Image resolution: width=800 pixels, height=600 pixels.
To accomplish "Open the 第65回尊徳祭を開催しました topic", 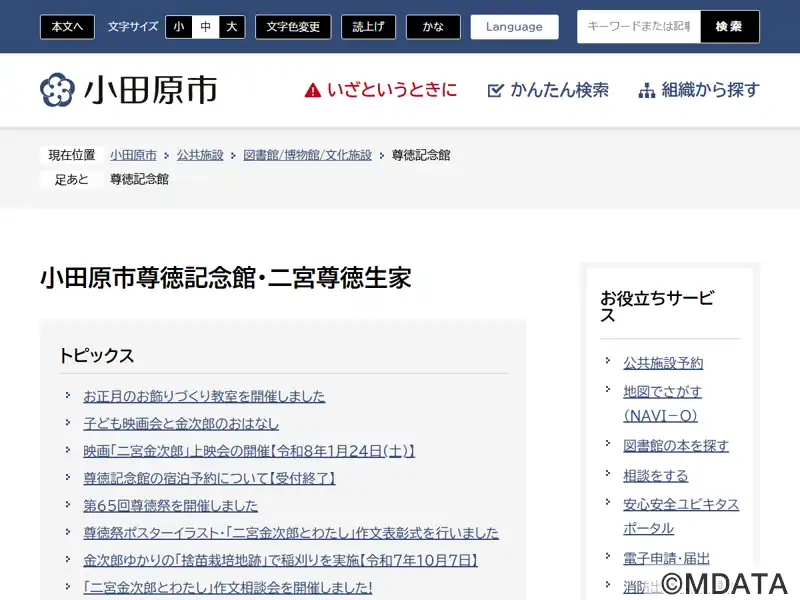I will (x=170, y=506).
